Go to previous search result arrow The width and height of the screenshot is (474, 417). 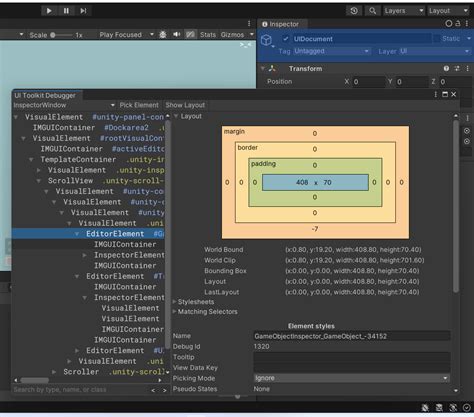(x=153, y=390)
